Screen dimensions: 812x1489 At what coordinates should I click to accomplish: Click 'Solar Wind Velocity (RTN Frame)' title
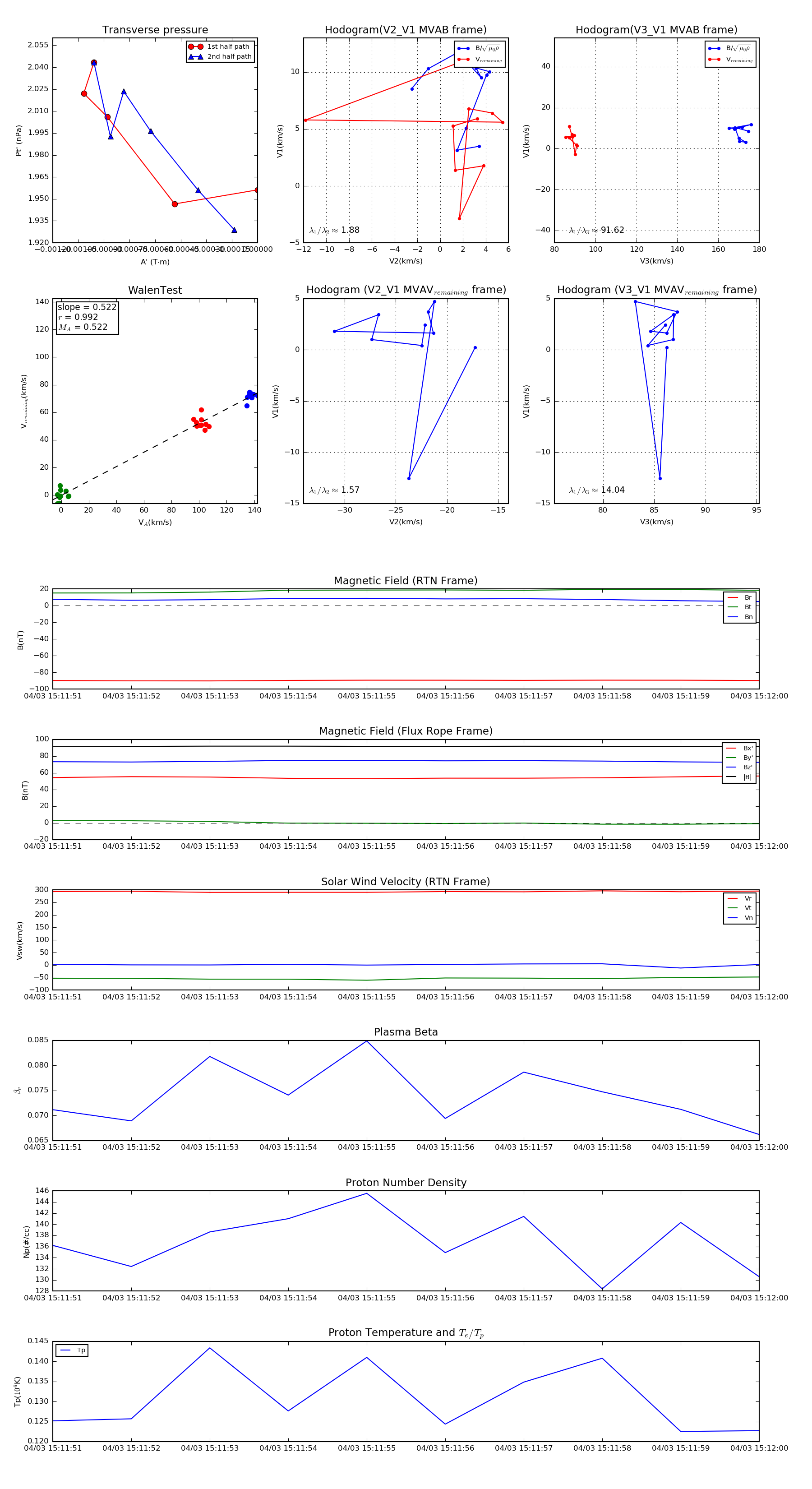click(406, 882)
